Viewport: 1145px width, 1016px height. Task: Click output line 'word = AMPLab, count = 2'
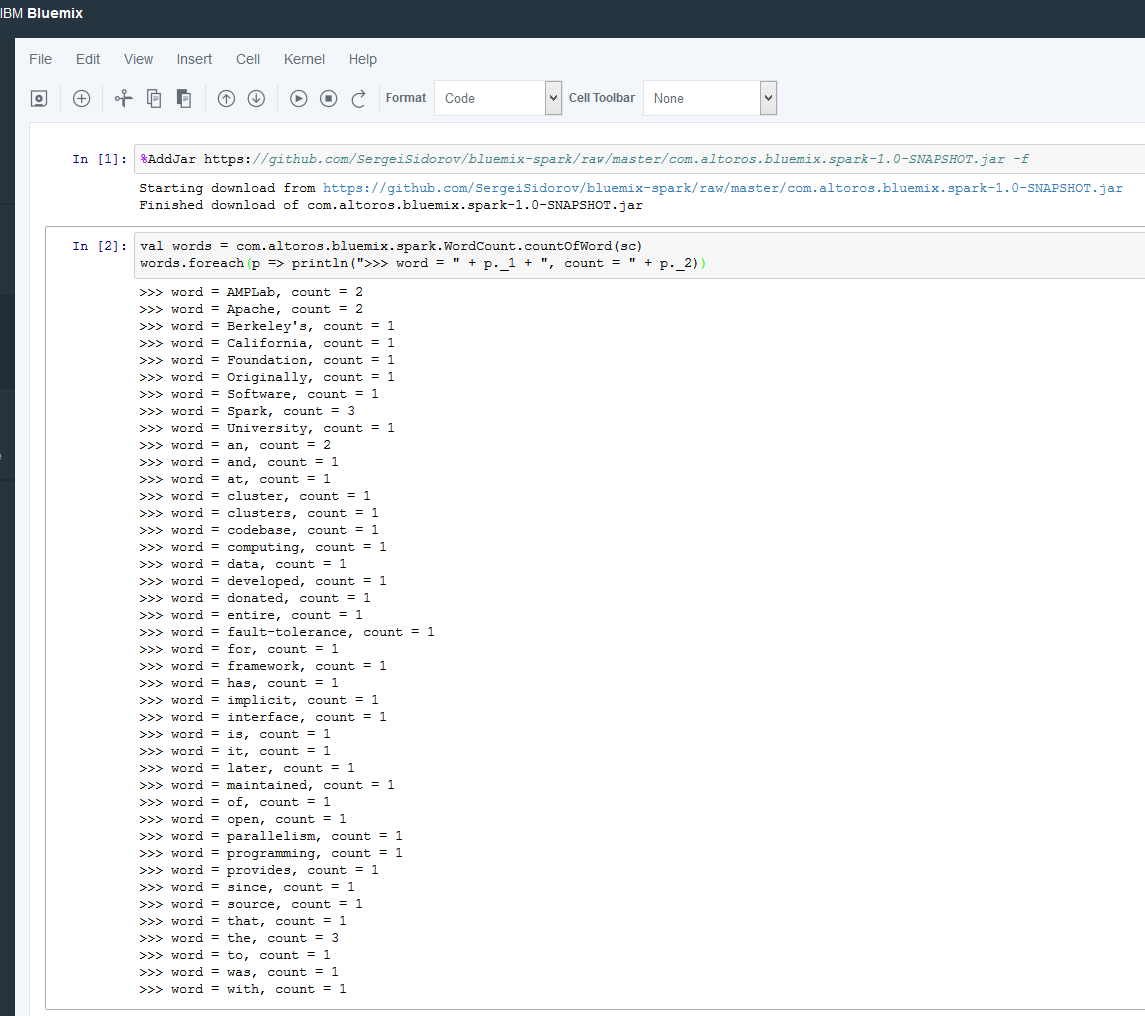click(x=251, y=292)
